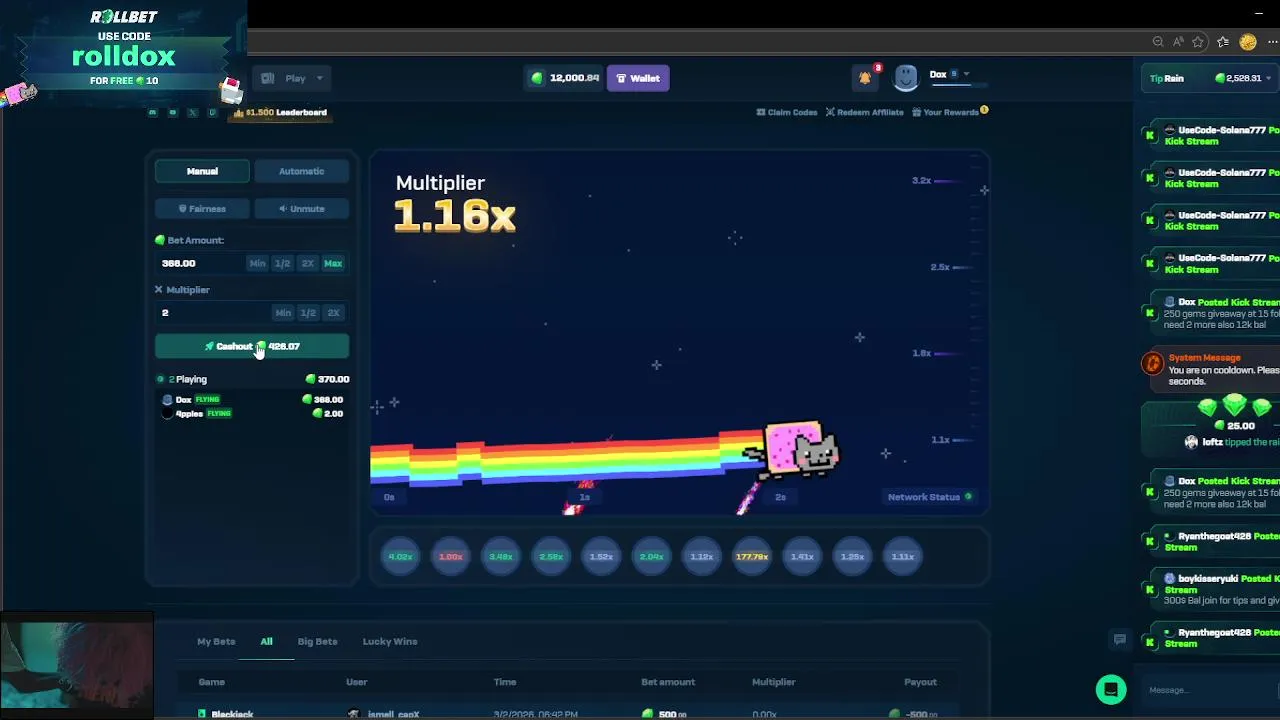Halve the multiplier with 1/2
Screen dimensions: 1280x720
pos(308,313)
